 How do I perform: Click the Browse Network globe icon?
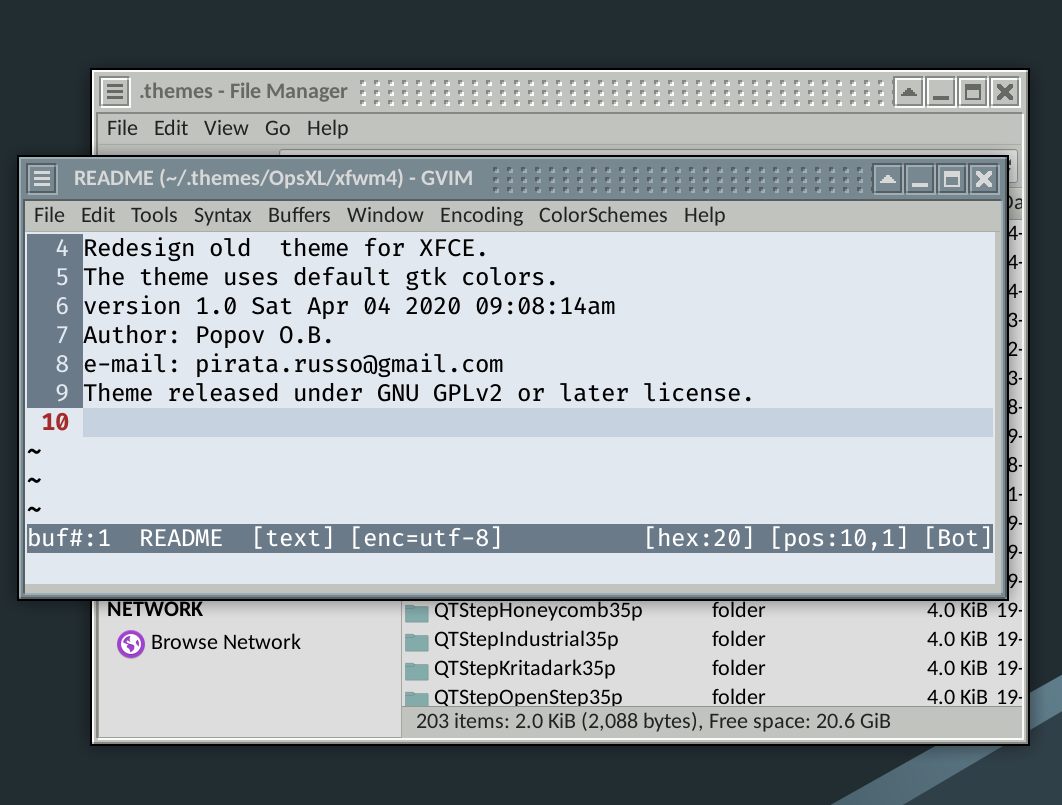pos(131,643)
